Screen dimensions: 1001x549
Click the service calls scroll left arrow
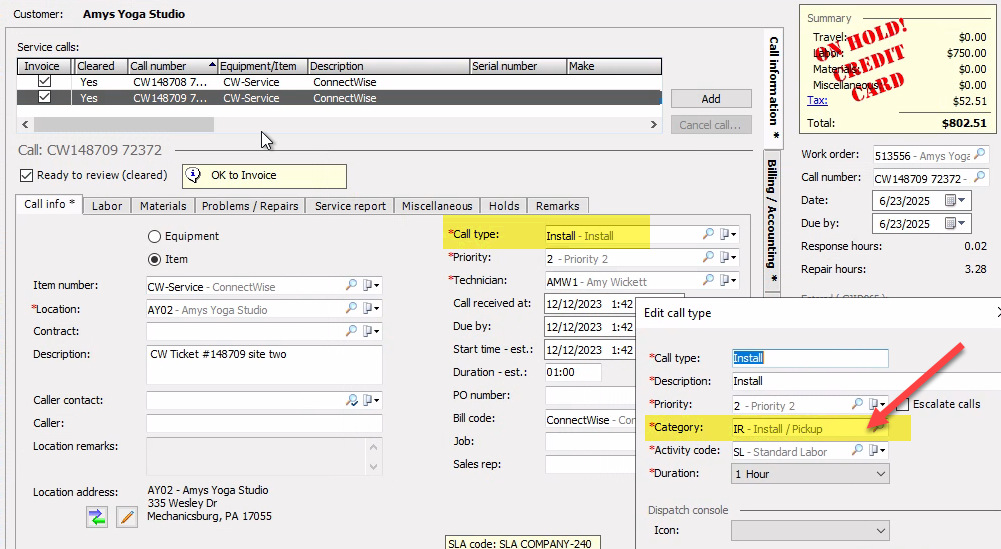tap(26, 124)
